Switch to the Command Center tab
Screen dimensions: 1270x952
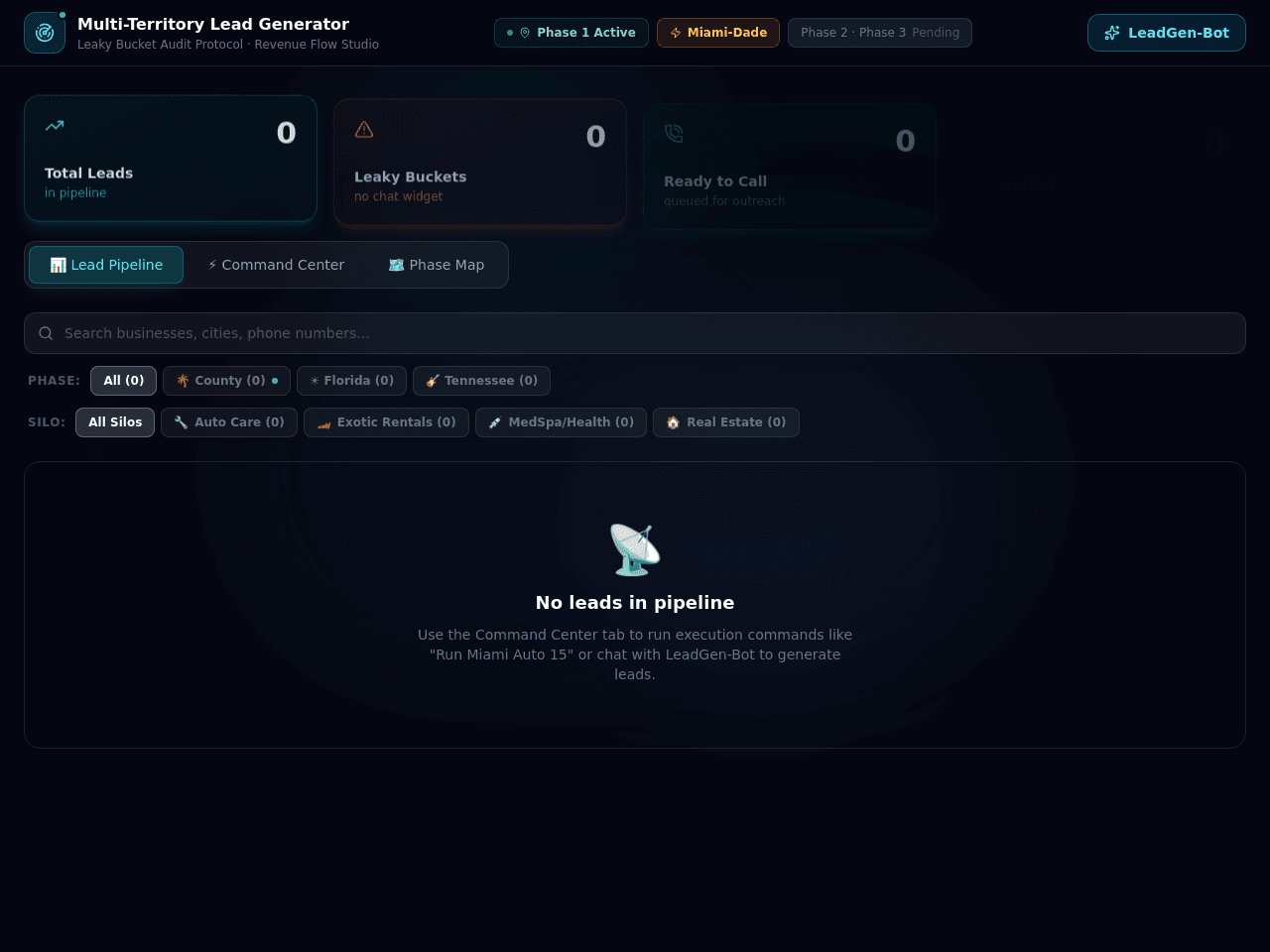pyautogui.click(x=276, y=265)
